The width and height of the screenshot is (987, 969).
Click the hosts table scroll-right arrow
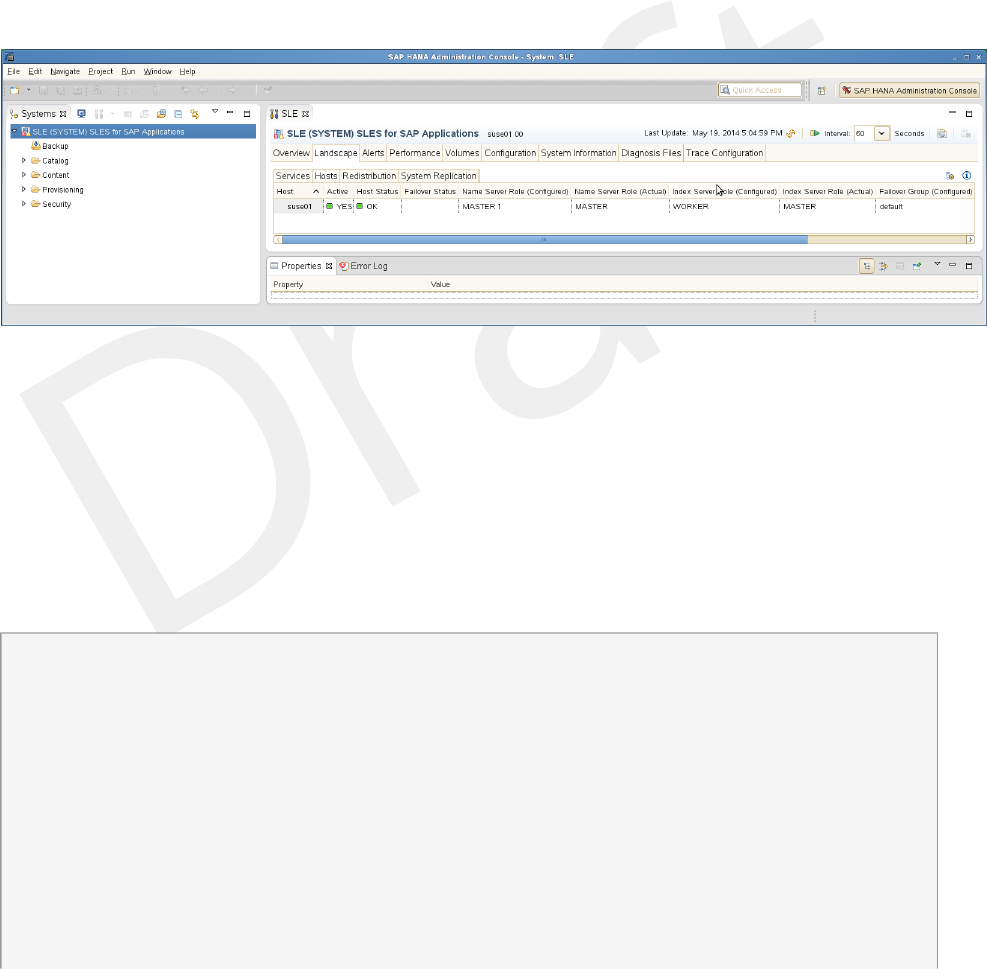pyautogui.click(x=970, y=239)
